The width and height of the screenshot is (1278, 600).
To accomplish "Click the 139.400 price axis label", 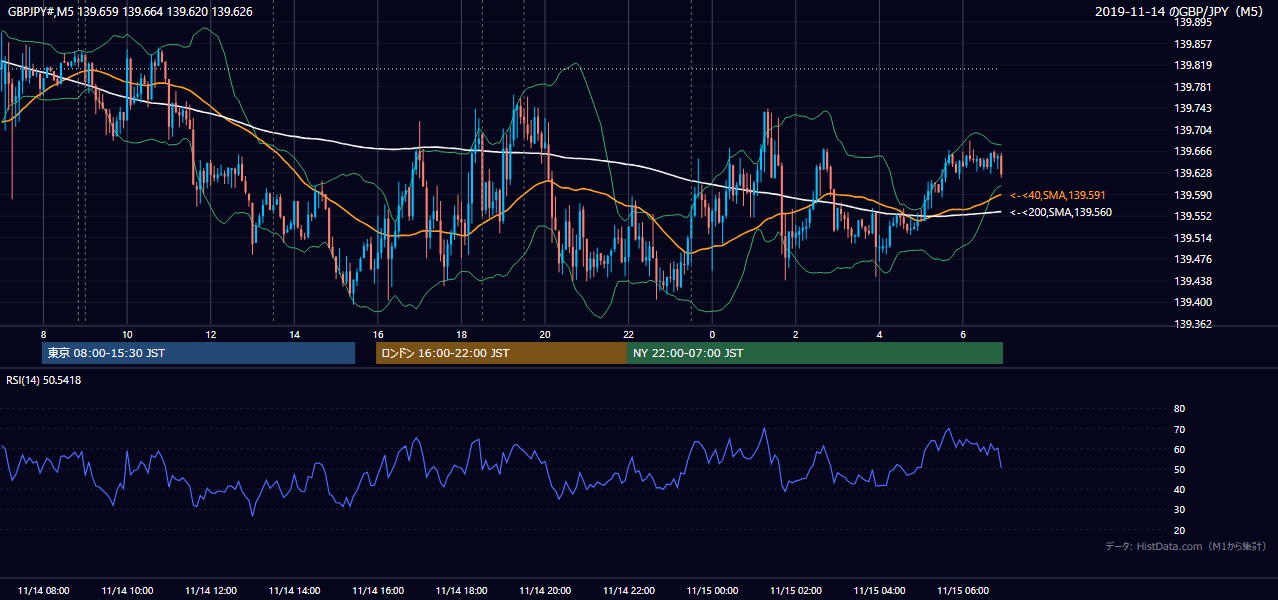I will (1193, 302).
